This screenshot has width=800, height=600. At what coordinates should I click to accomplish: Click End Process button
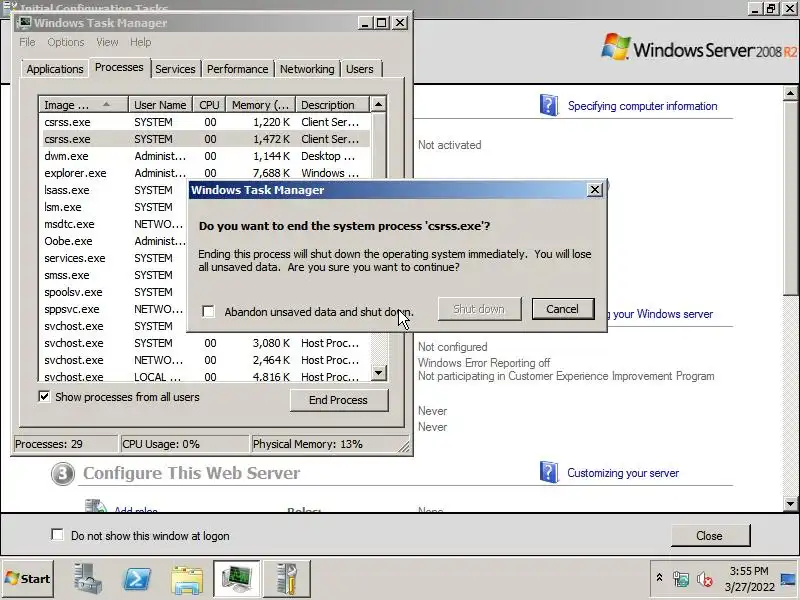pos(339,400)
